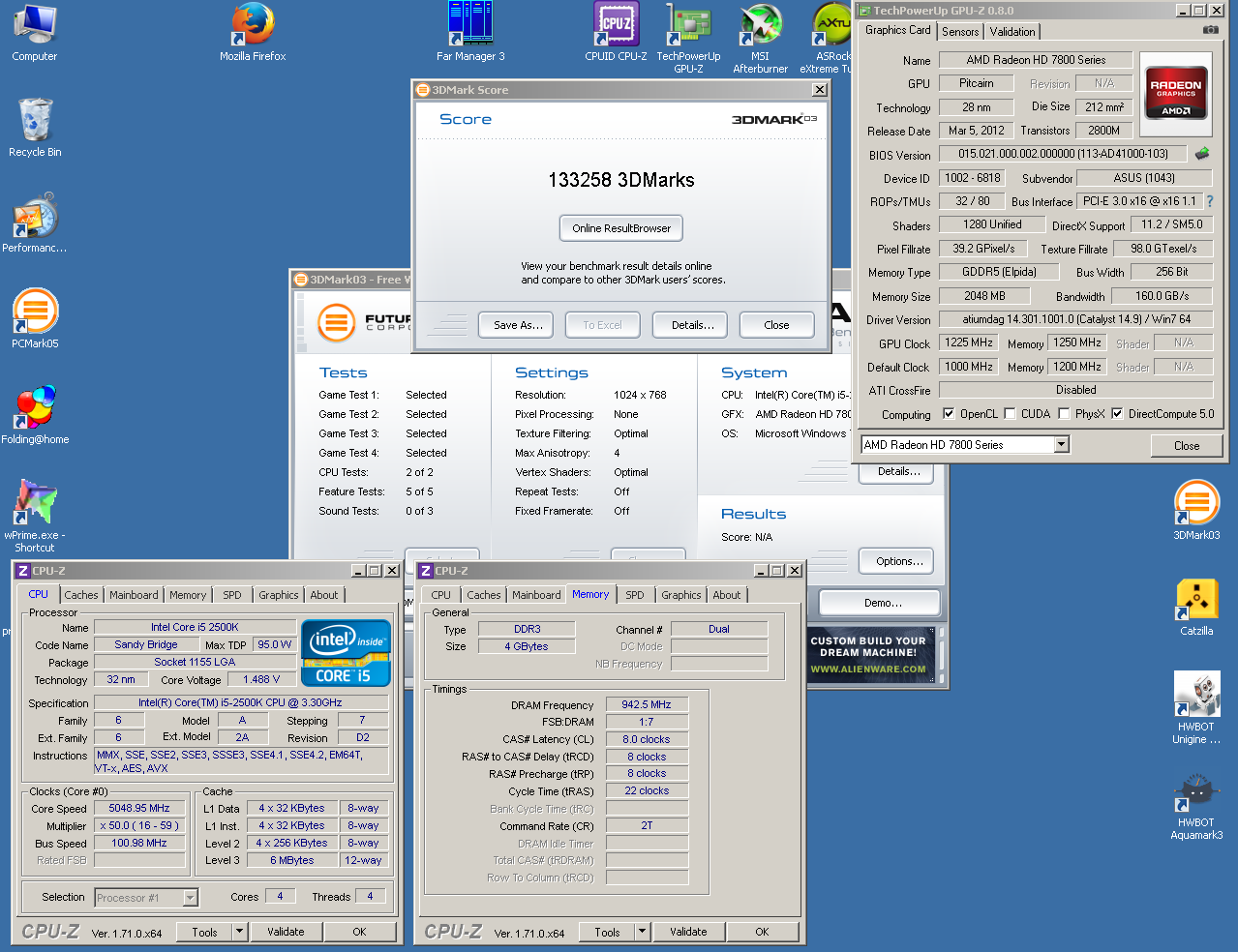Switch to the Sensors tab in GPU-Z

pos(960,32)
